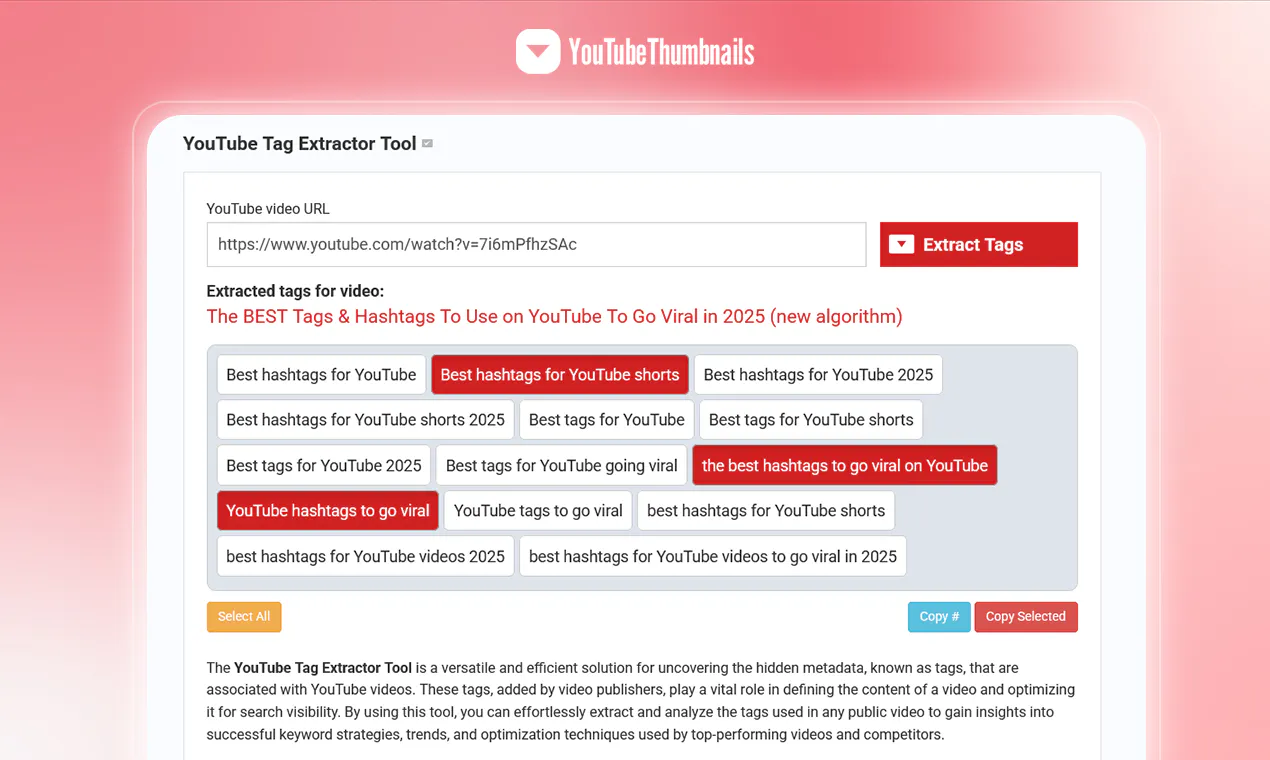1270x760 pixels.
Task: Focus the YouTube video URL input field
Action: (x=536, y=244)
